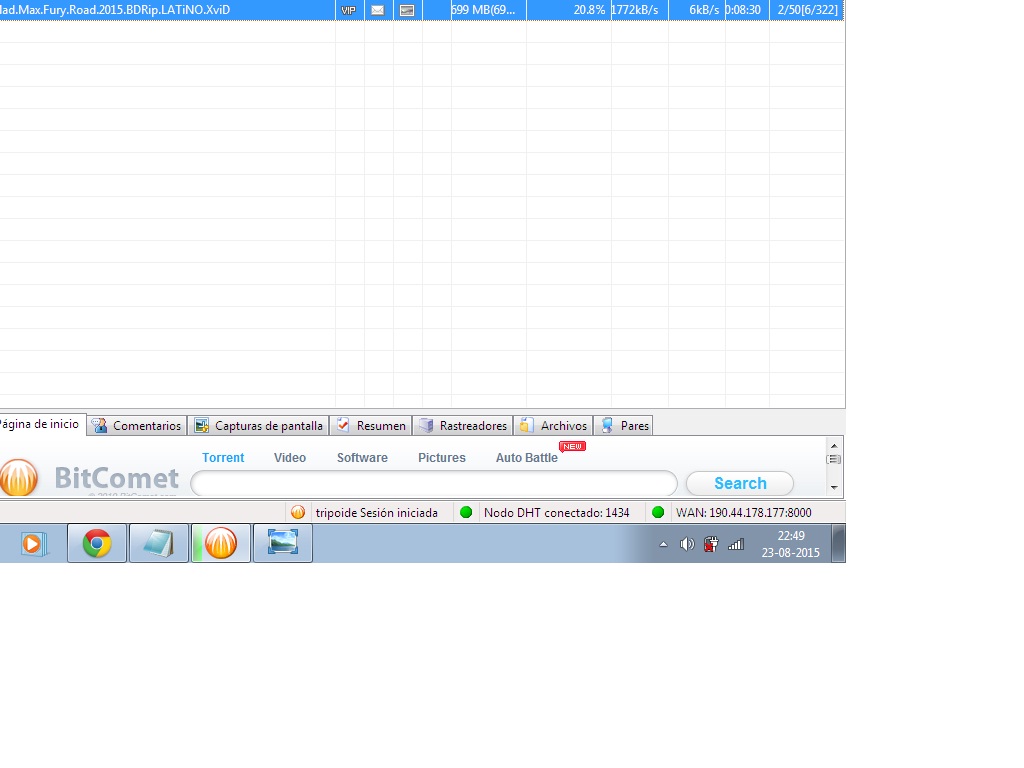
Task: Click the Pares user icon
Action: [x=607, y=426]
